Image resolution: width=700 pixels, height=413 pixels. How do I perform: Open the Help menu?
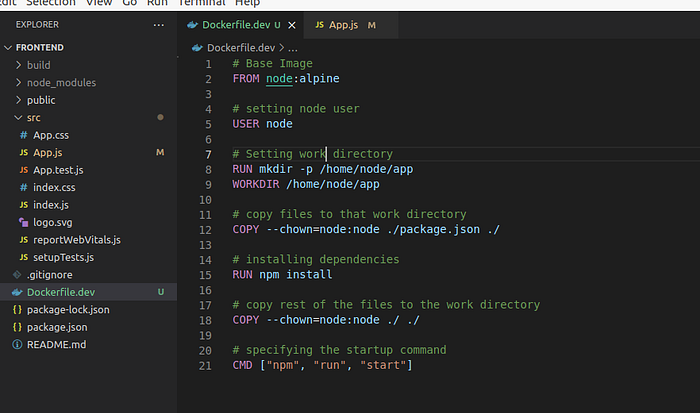(247, 3)
